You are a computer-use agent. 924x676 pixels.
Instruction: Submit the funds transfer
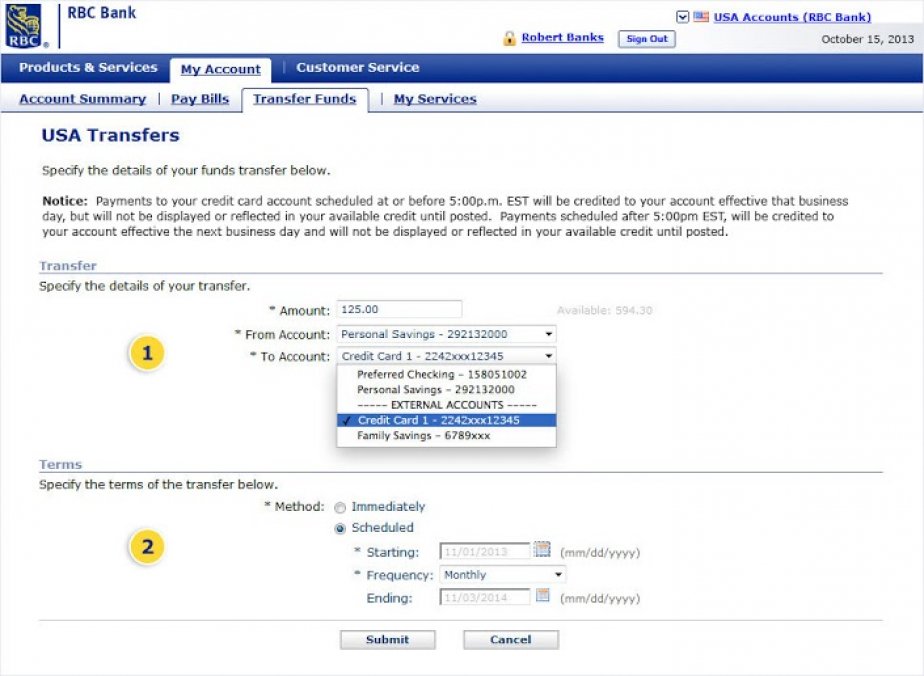click(x=387, y=639)
